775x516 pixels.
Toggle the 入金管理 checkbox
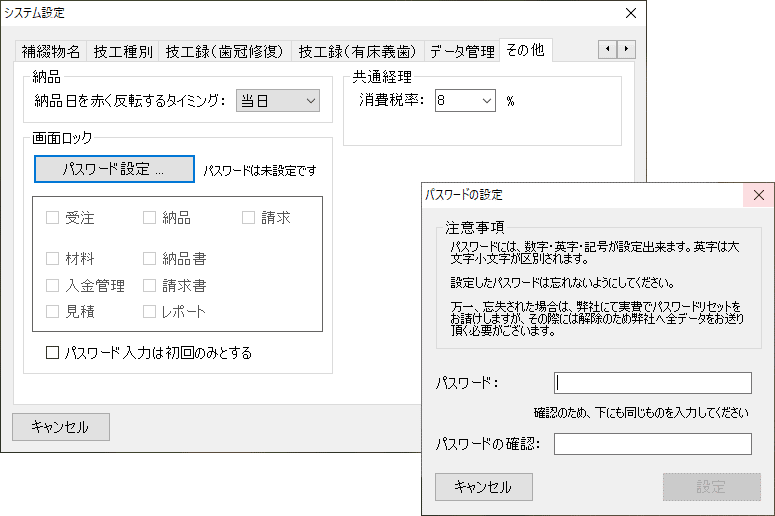53,285
